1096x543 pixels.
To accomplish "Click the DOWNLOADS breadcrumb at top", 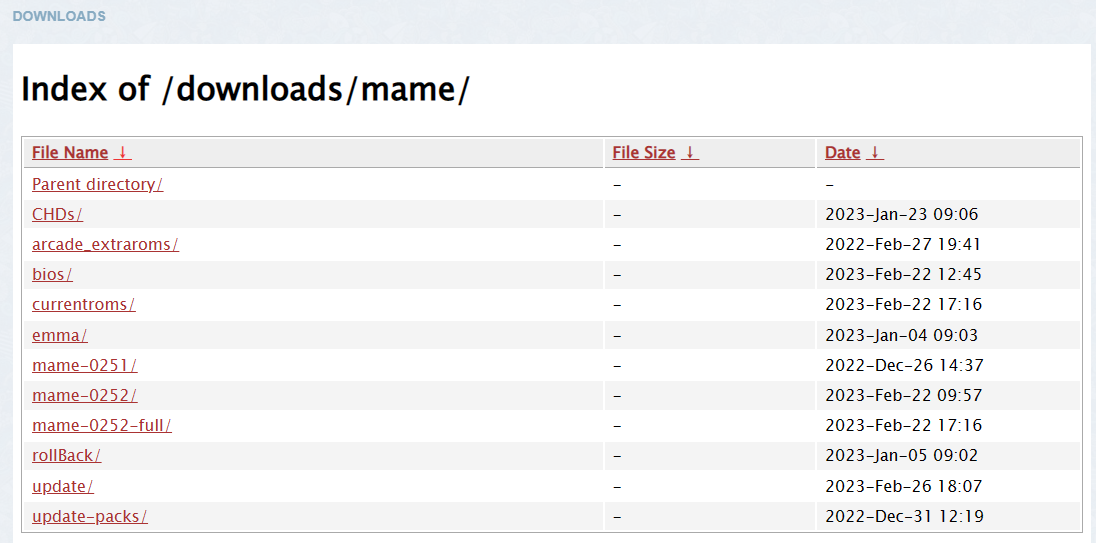I will tap(59, 16).
